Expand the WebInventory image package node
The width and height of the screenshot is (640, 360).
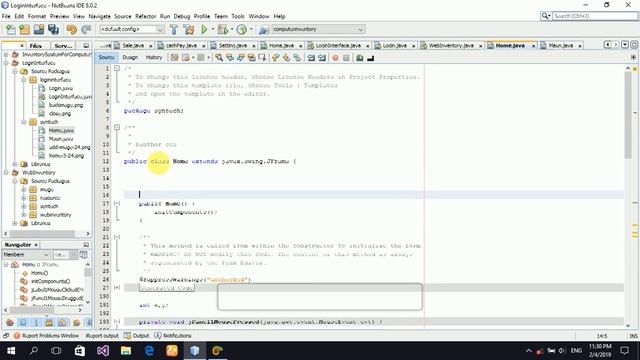[23, 189]
